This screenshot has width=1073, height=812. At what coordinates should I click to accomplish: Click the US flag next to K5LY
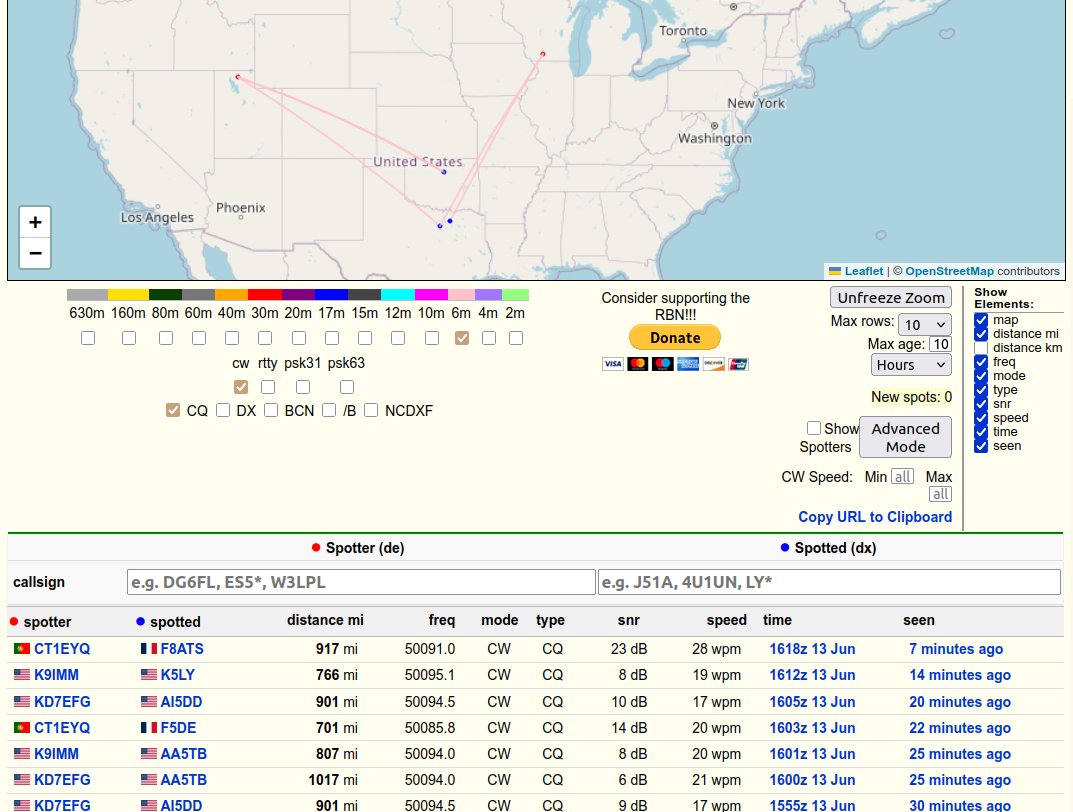(148, 675)
